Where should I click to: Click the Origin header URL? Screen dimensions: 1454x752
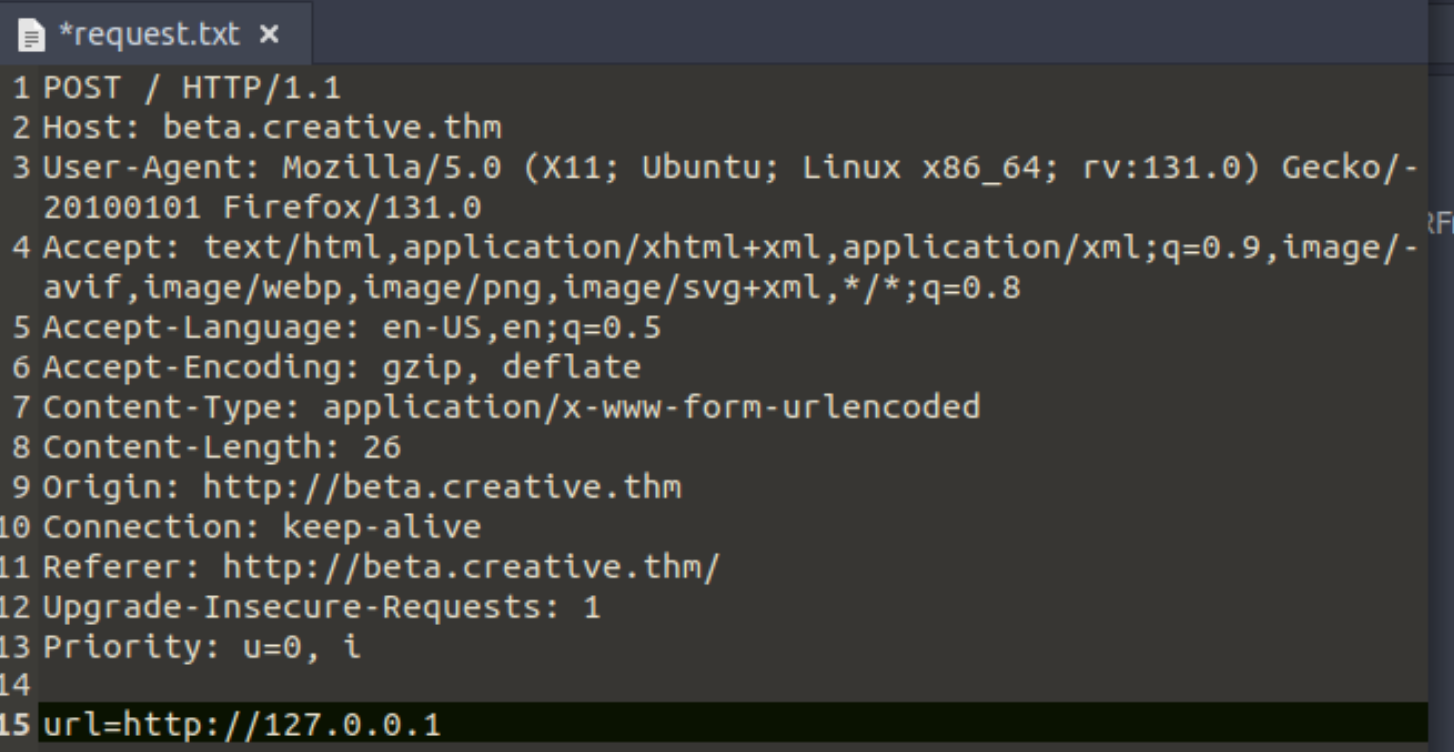(442, 487)
